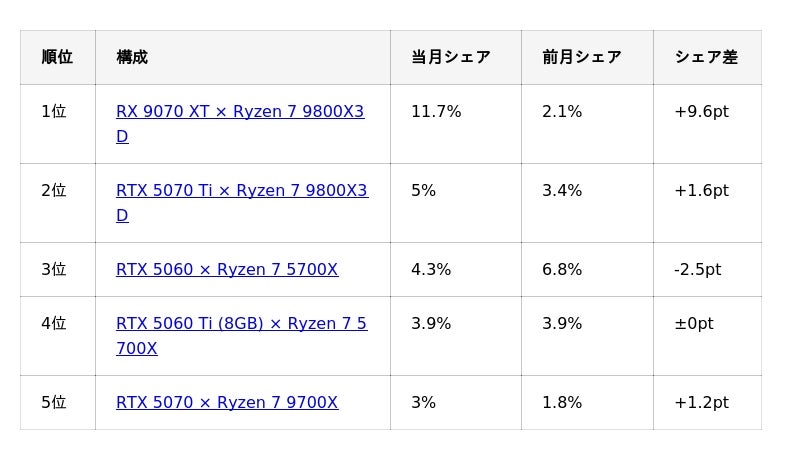Image resolution: width=800 pixels, height=460 pixels.
Task: Click the シェア差 column header
Action: click(706, 58)
